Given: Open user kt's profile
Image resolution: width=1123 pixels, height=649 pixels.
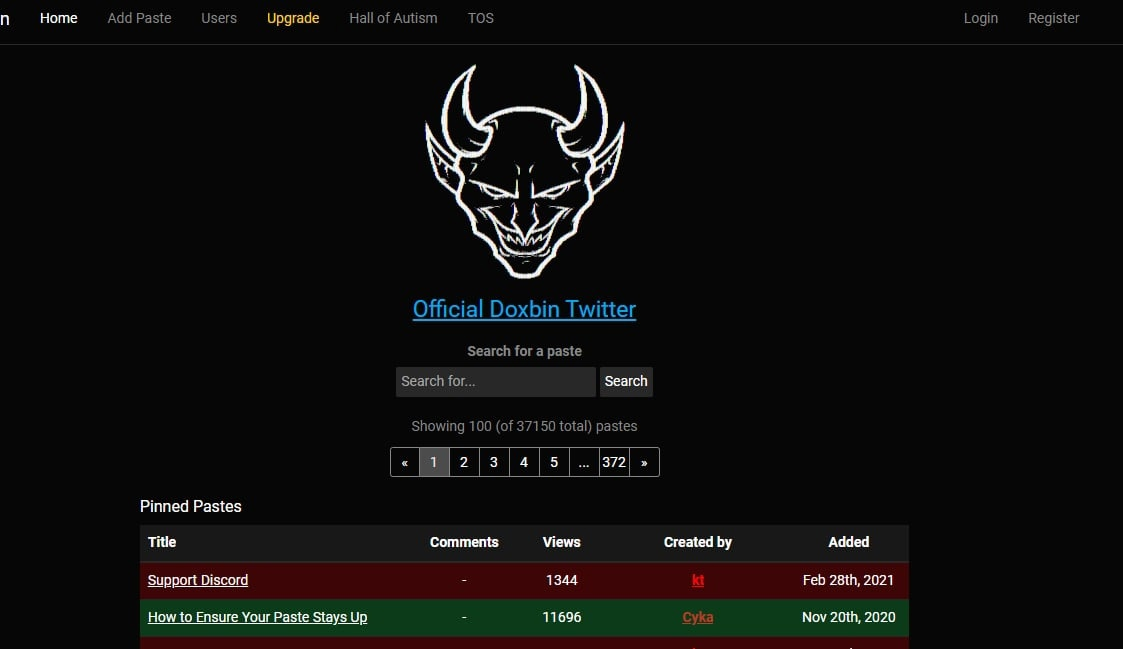Looking at the screenshot, I should pyautogui.click(x=698, y=580).
